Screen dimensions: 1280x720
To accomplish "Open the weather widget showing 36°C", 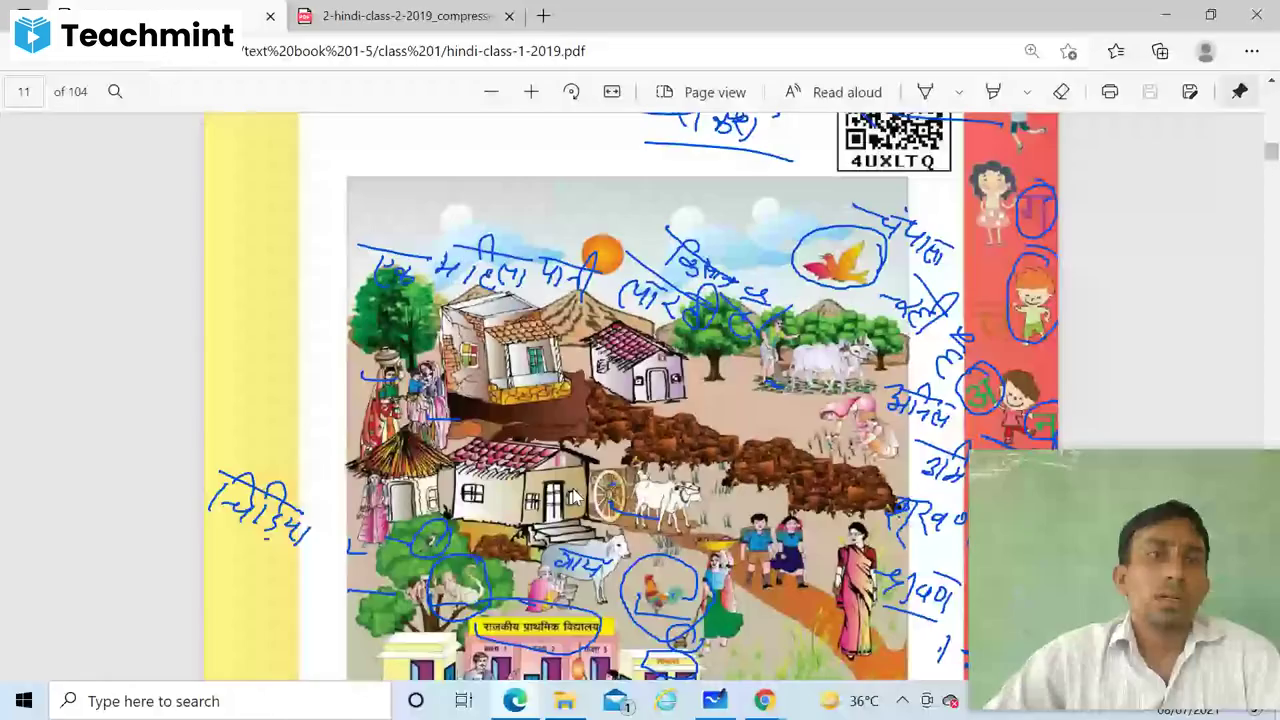I will coord(850,701).
